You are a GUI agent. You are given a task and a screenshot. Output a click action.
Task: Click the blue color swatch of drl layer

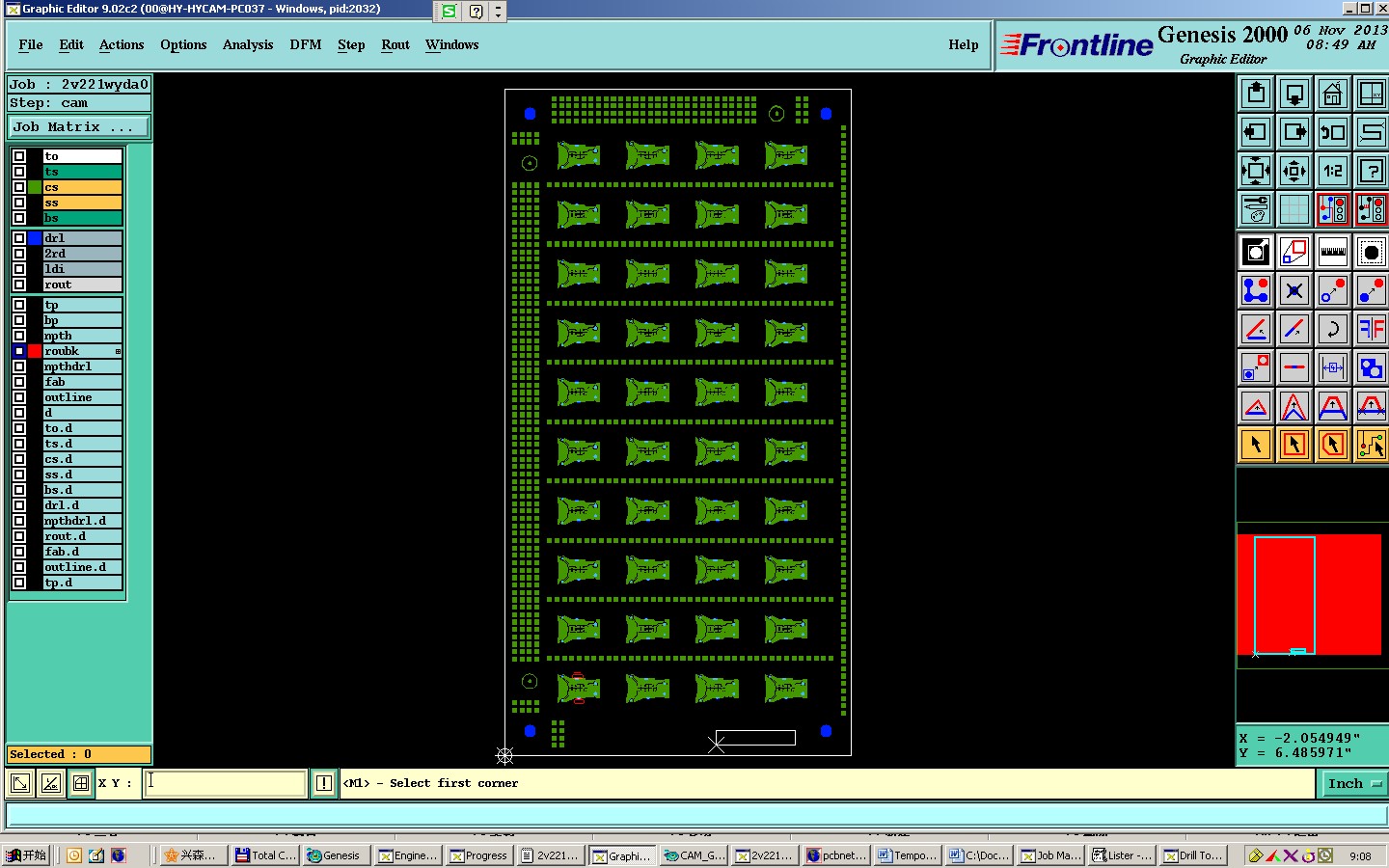click(35, 238)
